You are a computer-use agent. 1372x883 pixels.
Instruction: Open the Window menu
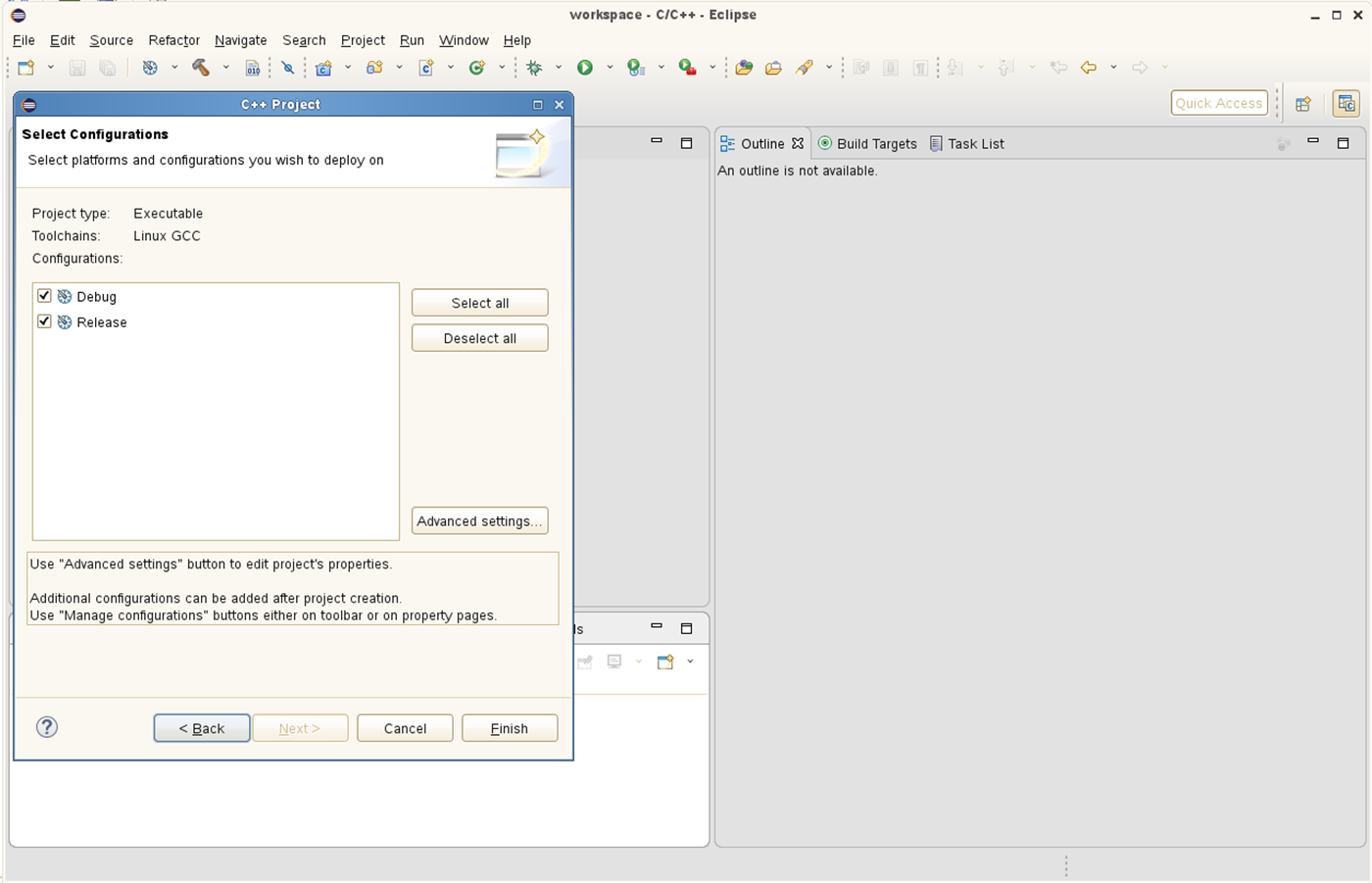(x=464, y=40)
